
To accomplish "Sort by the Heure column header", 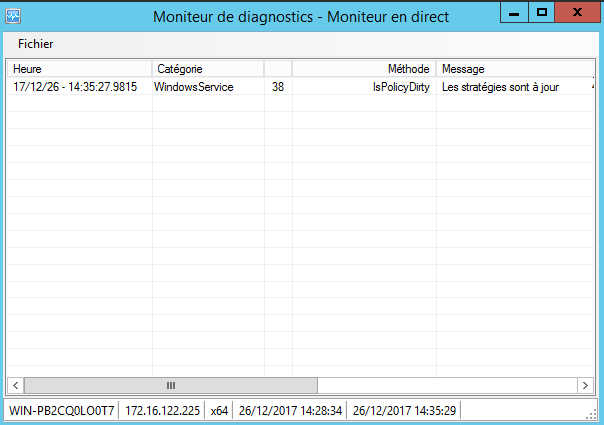I will (x=80, y=69).
